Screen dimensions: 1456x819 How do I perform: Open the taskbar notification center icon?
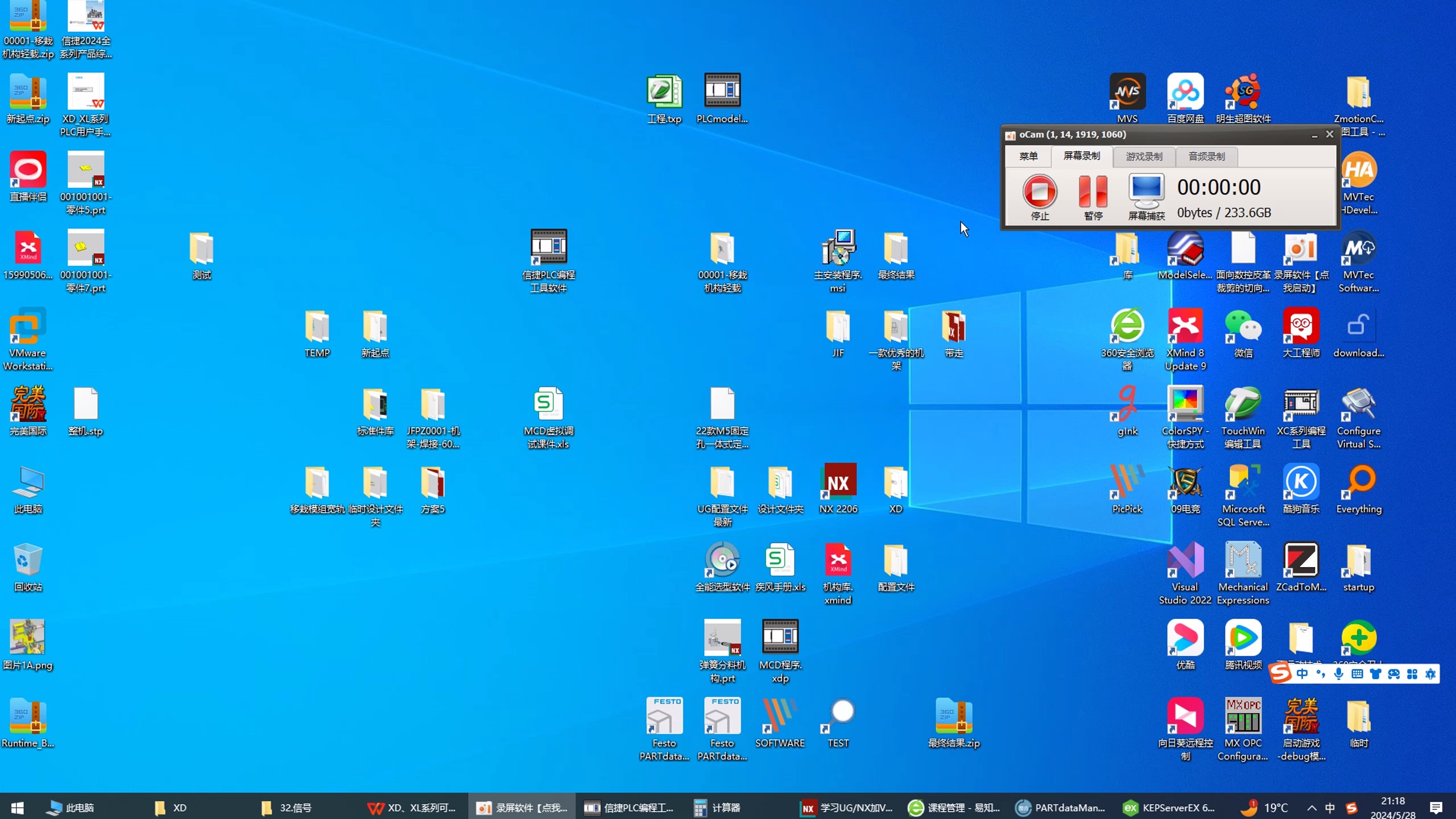pos(1436,808)
